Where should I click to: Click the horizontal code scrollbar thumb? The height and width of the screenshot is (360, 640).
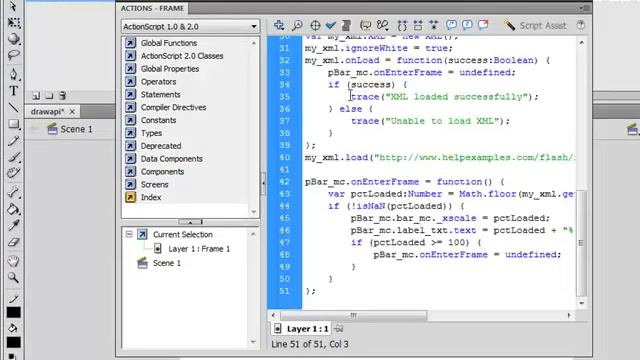353,315
